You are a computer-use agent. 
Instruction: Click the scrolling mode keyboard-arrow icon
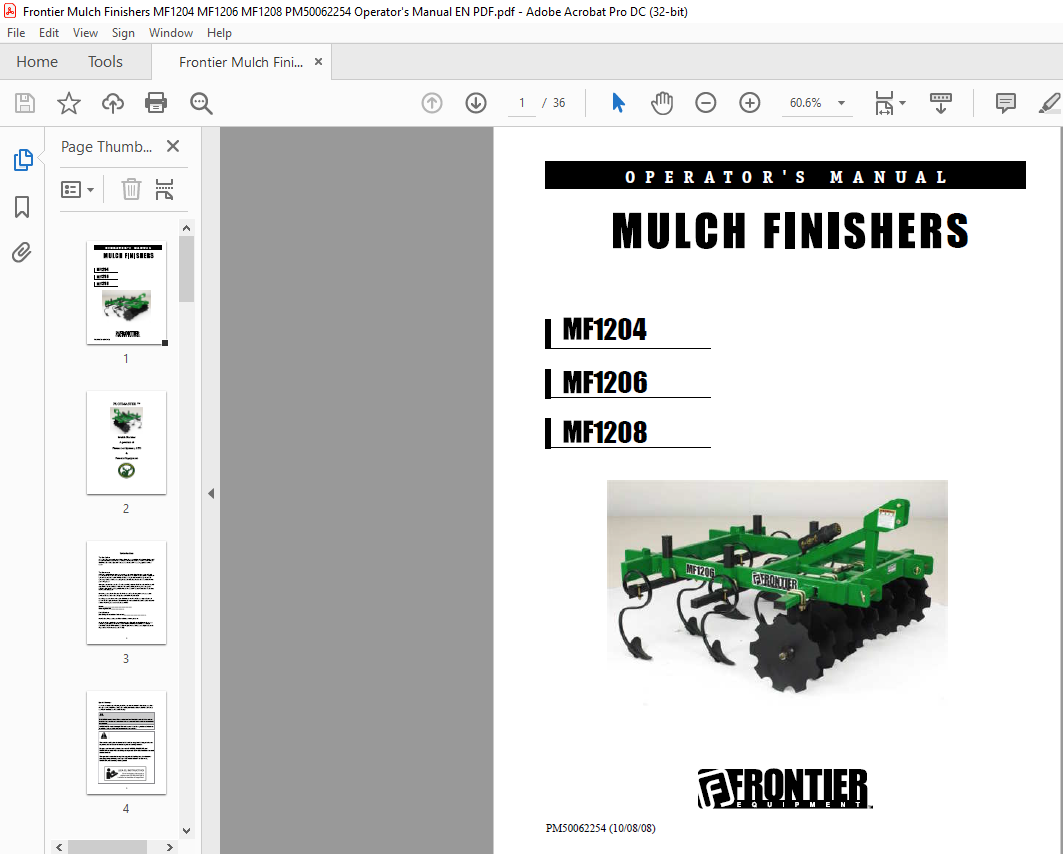[x=940, y=103]
